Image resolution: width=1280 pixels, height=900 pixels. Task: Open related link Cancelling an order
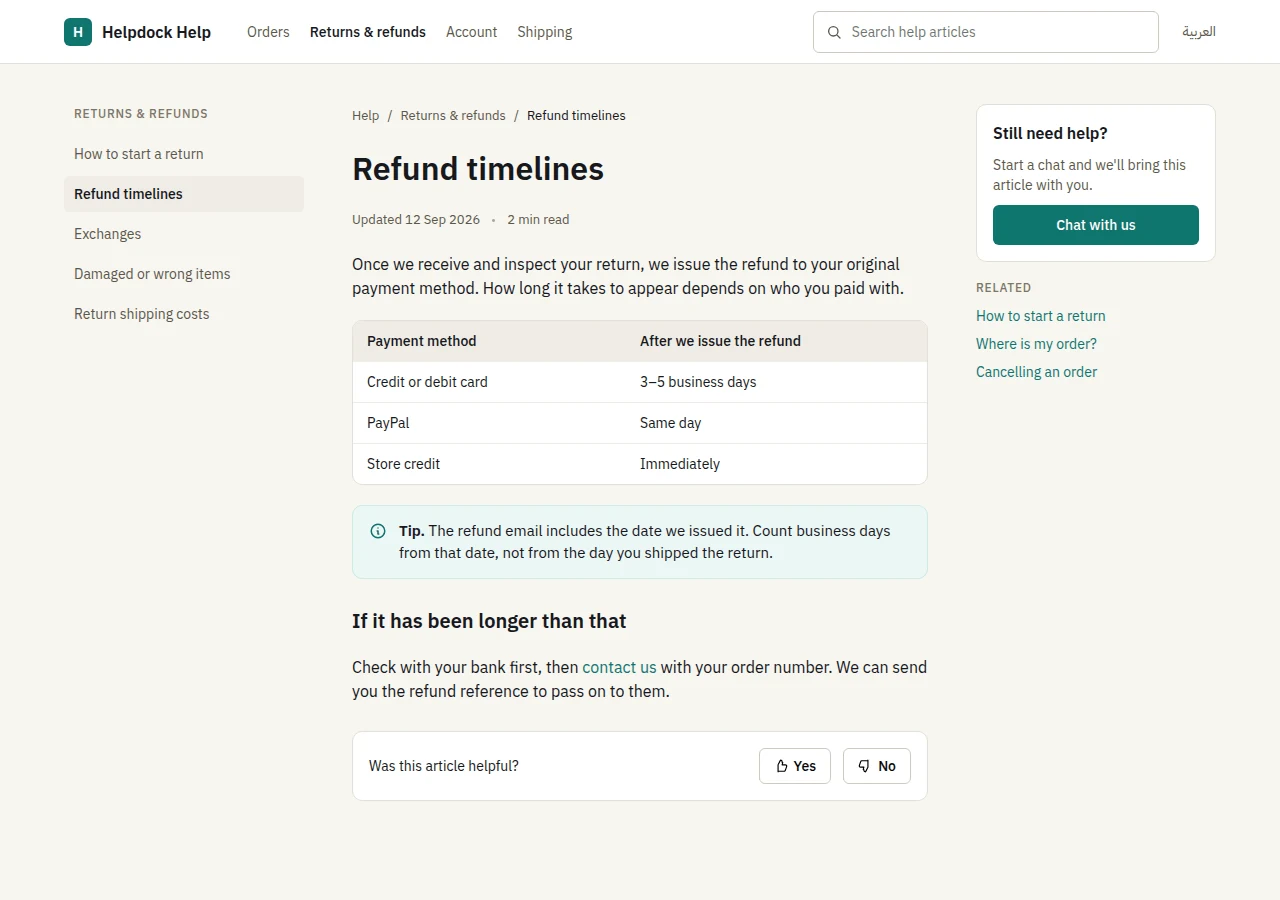point(1036,372)
